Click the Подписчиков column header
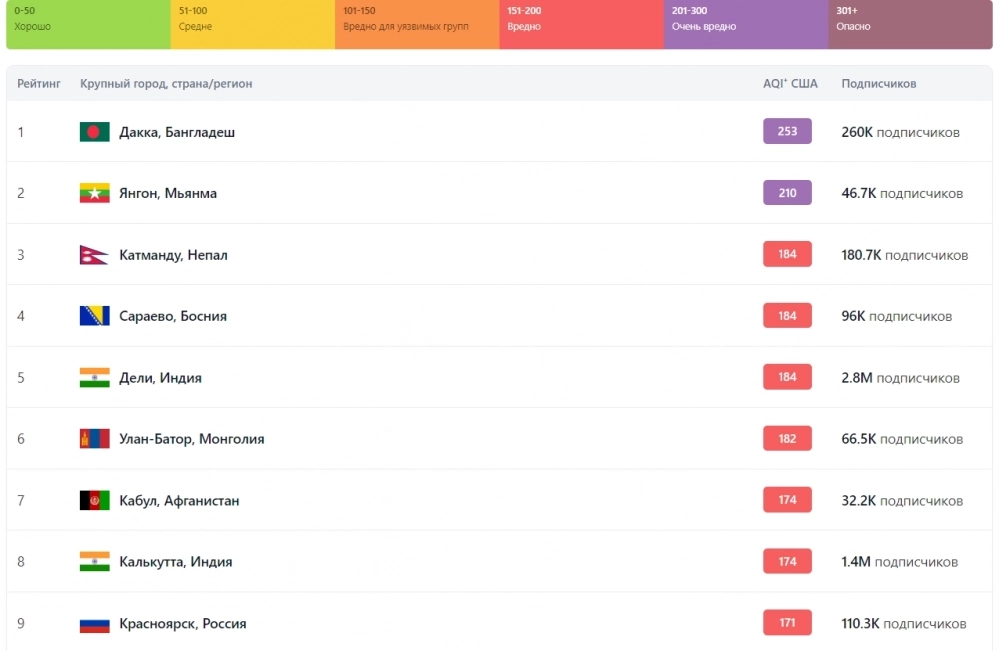 pos(879,83)
